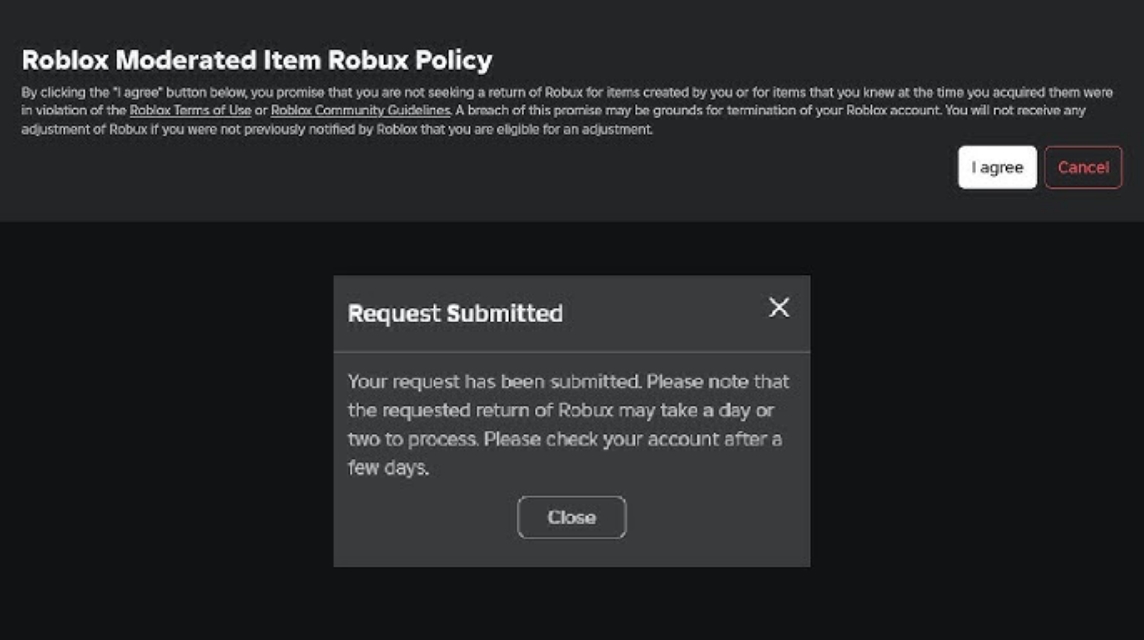The image size is (1144, 640).
Task: Select the Request Submitted dialog title
Action: coord(455,313)
